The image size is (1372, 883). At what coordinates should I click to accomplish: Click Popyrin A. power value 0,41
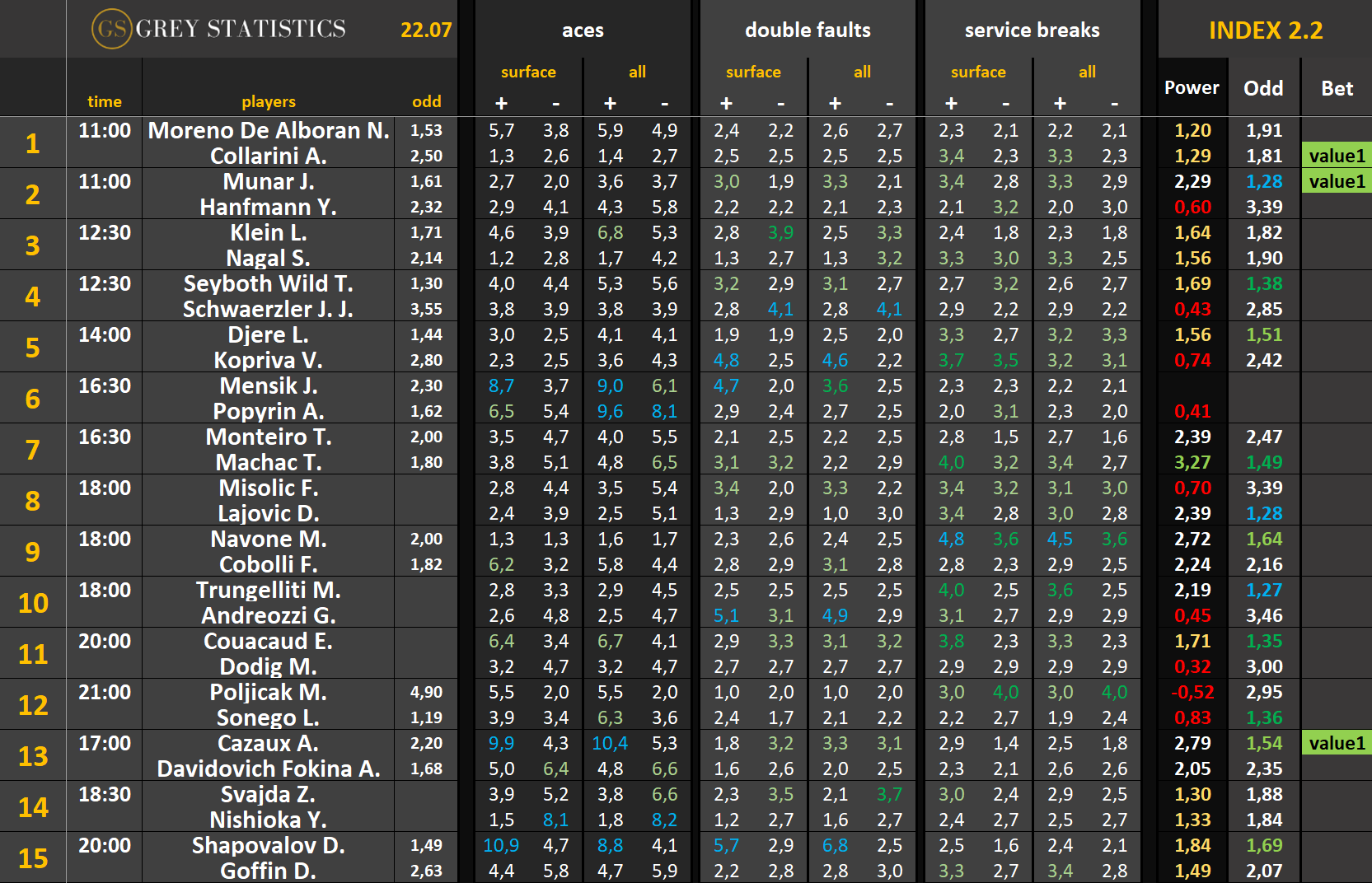pos(1192,411)
